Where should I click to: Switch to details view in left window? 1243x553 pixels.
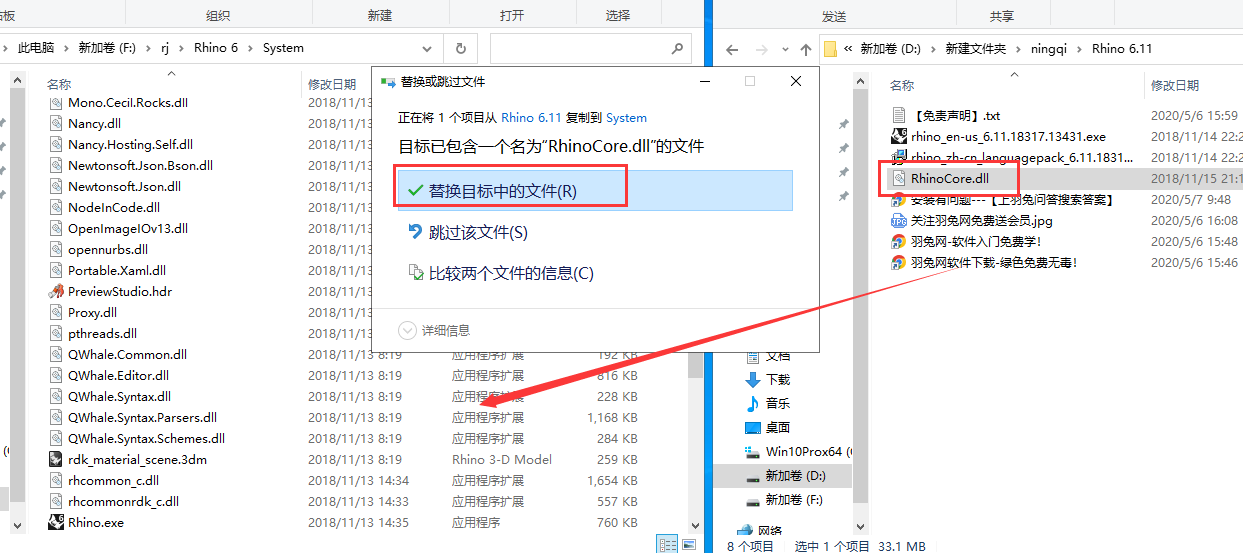[x=667, y=544]
